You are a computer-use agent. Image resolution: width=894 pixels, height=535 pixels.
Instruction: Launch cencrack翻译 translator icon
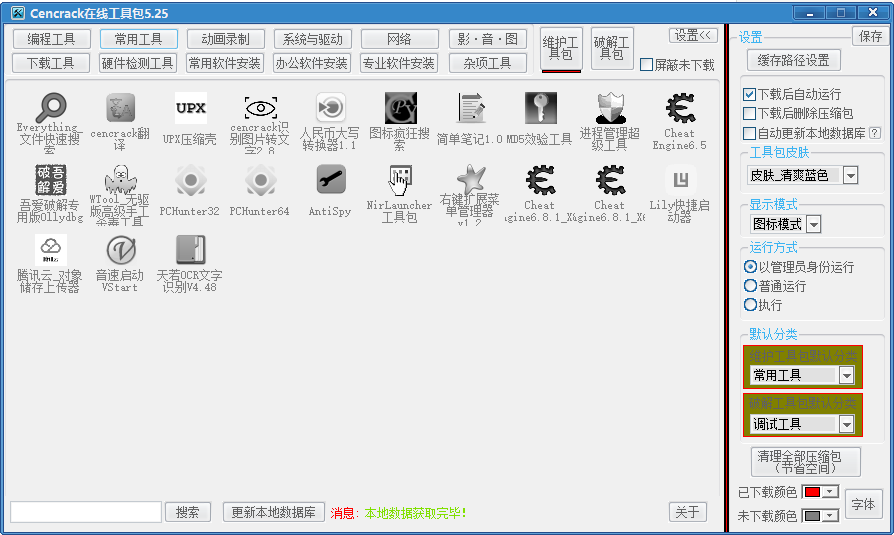pos(120,108)
